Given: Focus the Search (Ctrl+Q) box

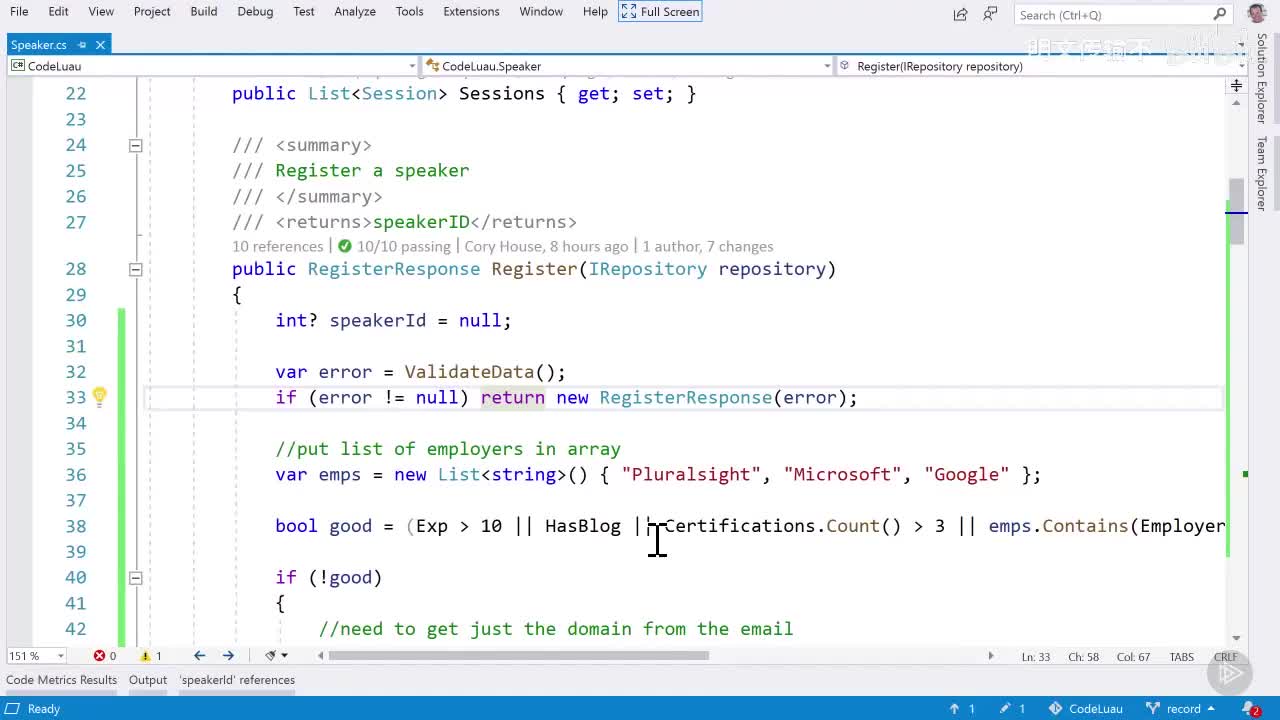Looking at the screenshot, I should (1122, 14).
